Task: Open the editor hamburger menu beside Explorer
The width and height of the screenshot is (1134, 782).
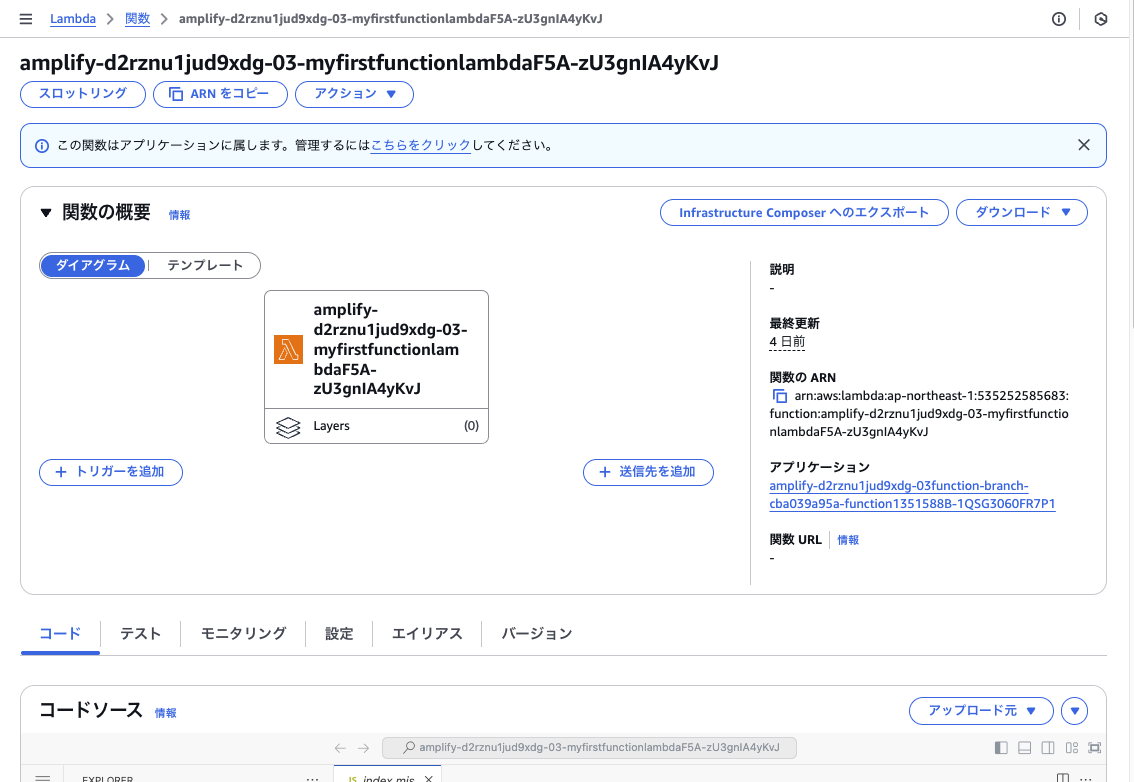Action: point(43,778)
